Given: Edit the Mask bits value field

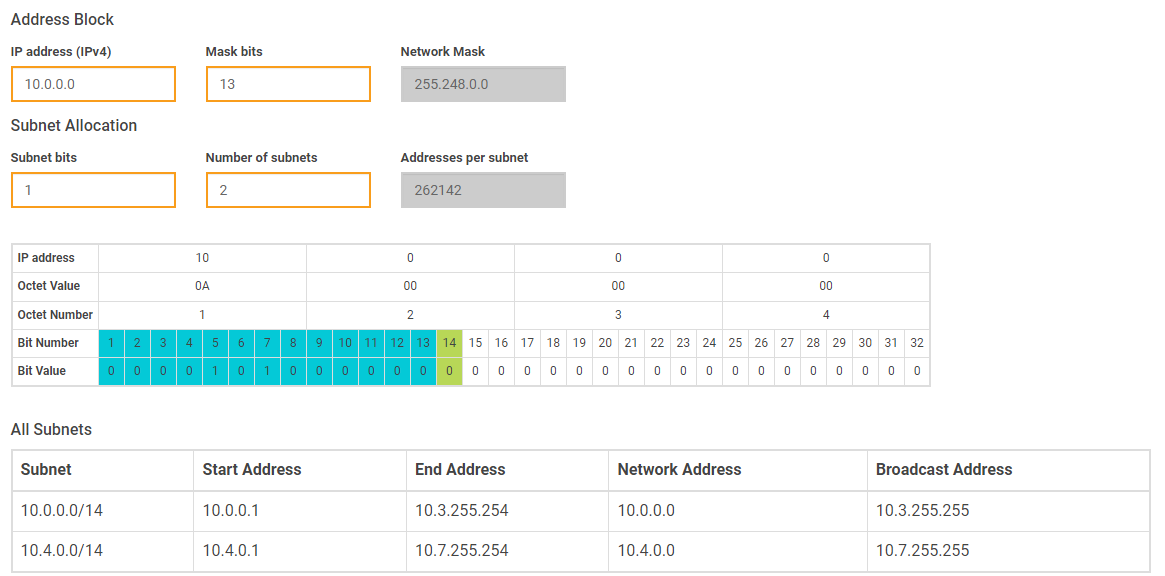Looking at the screenshot, I should point(288,84).
